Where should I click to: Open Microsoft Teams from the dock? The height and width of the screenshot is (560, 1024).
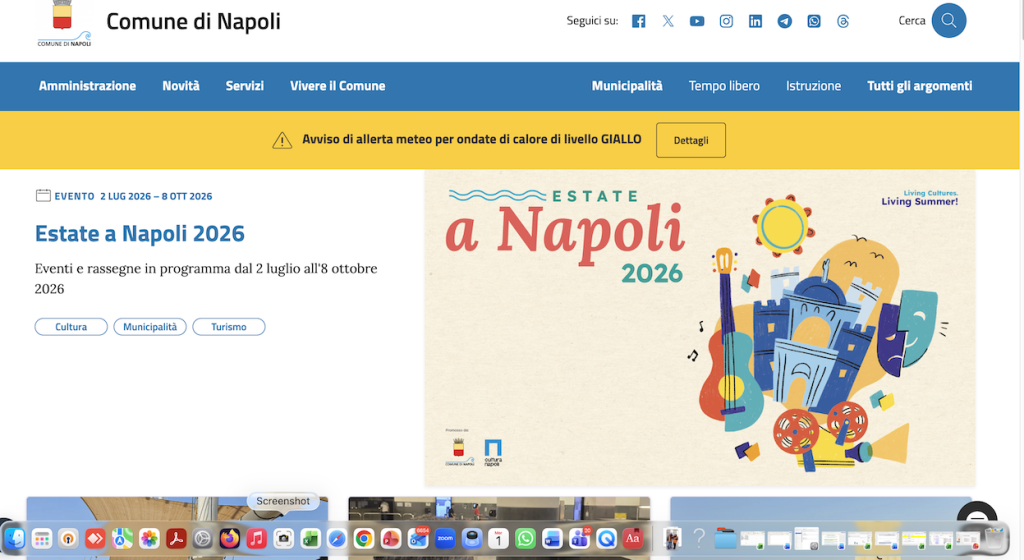[x=579, y=538]
